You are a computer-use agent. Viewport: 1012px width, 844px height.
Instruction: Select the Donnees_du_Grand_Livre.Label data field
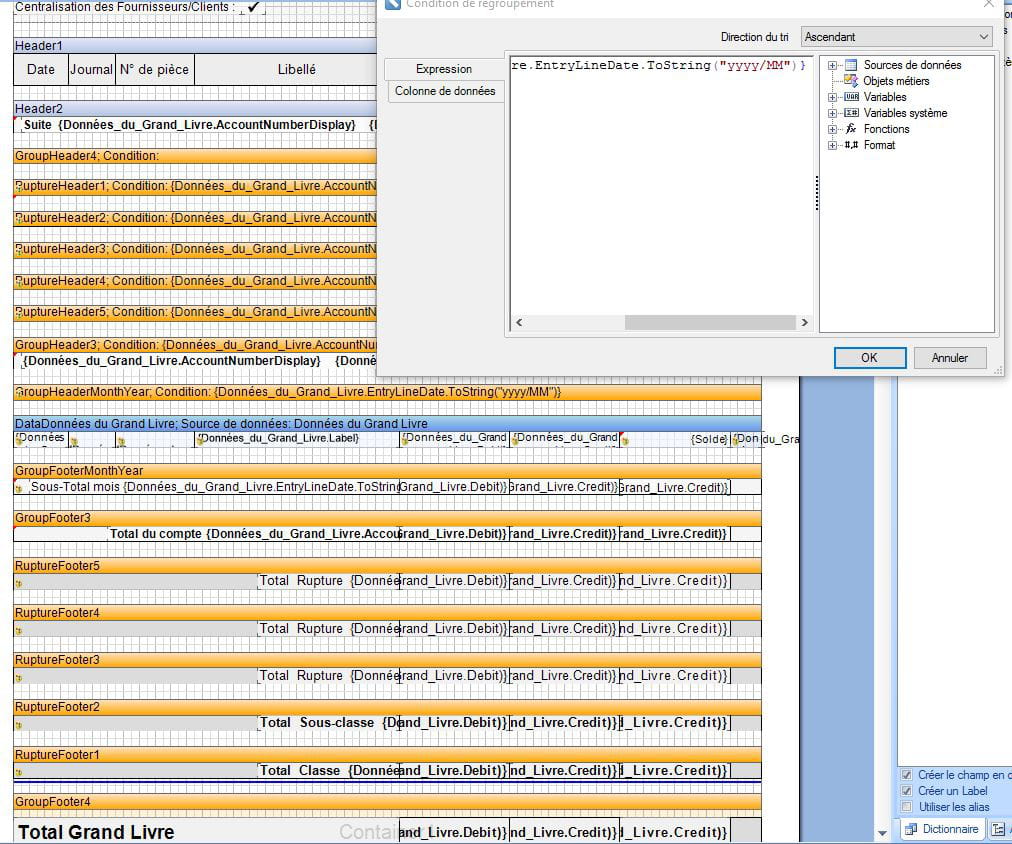[297, 439]
